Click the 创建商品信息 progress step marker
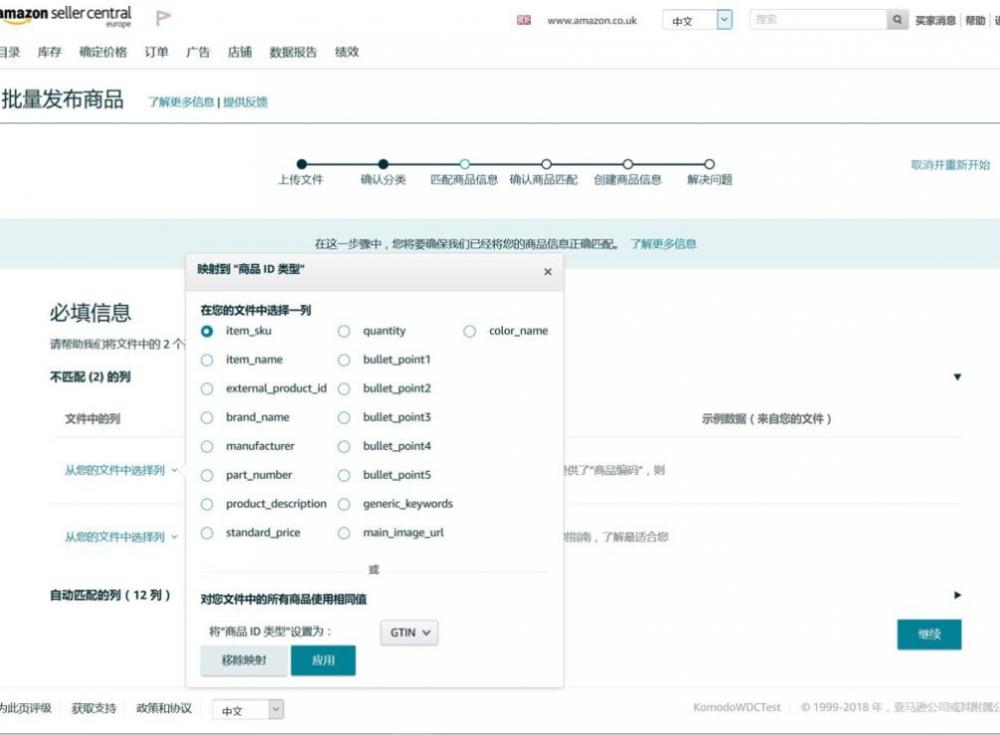 click(628, 164)
